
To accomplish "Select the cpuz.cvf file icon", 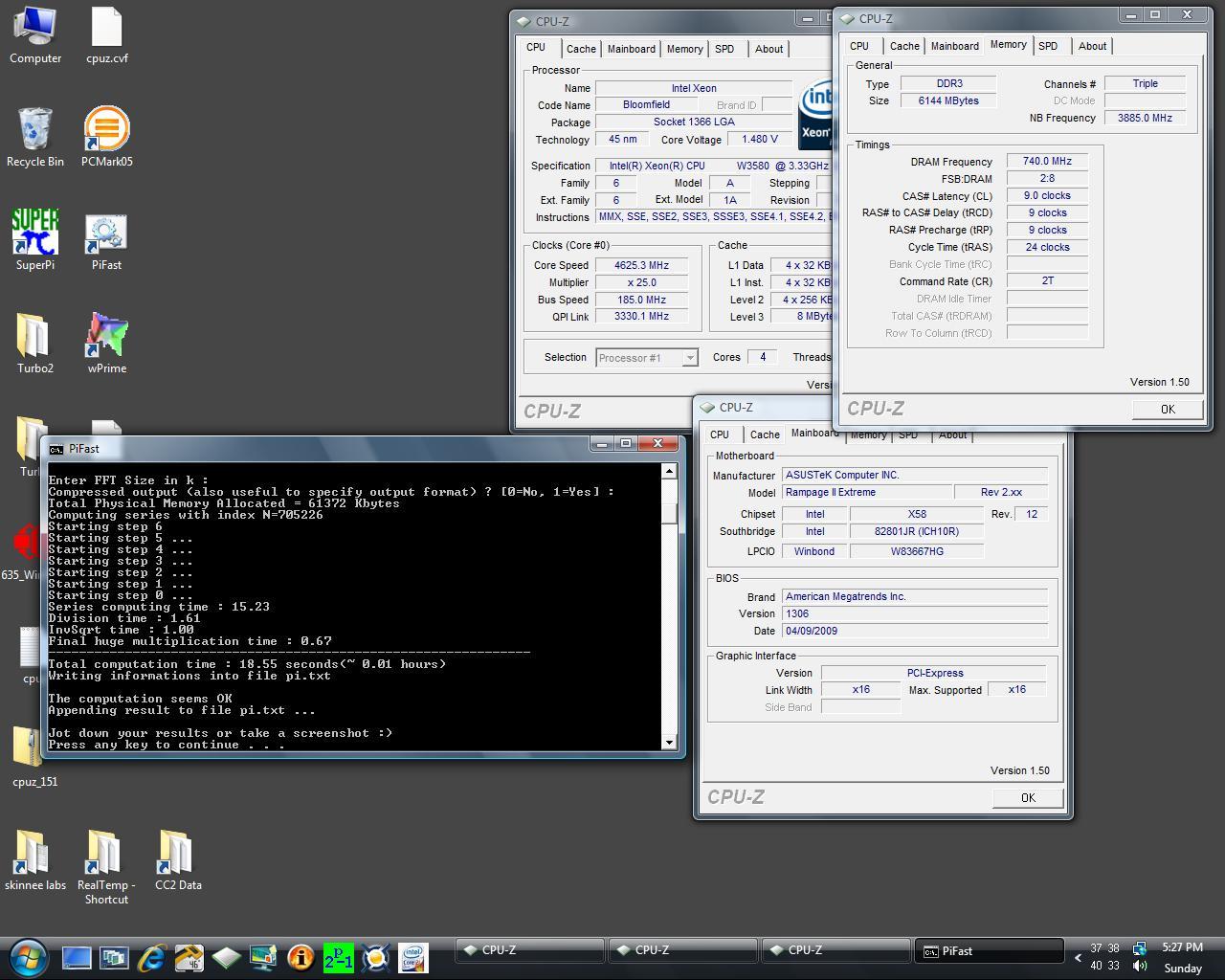I will [106, 35].
